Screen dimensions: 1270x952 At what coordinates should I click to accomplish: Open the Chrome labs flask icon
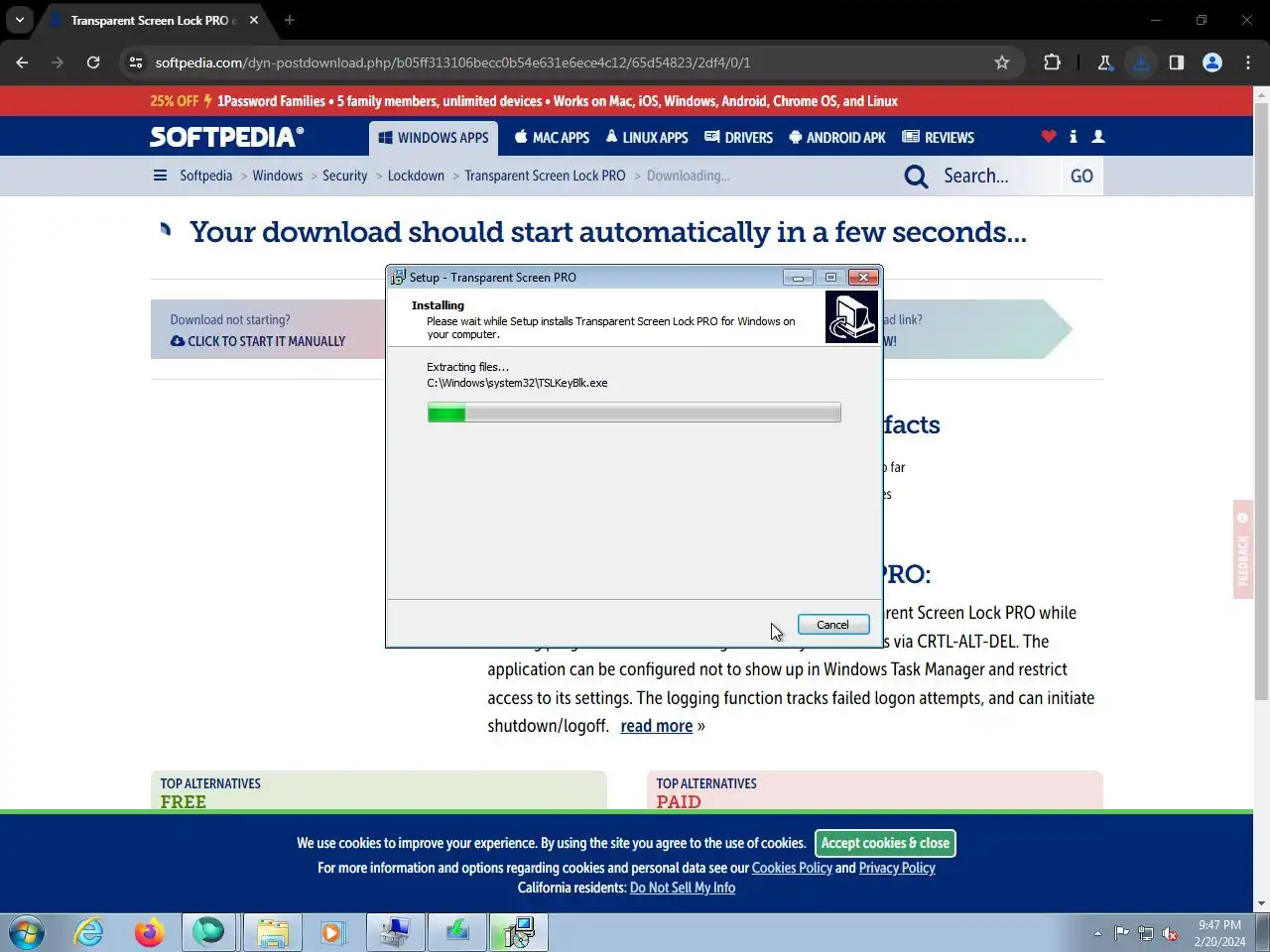[x=1104, y=62]
